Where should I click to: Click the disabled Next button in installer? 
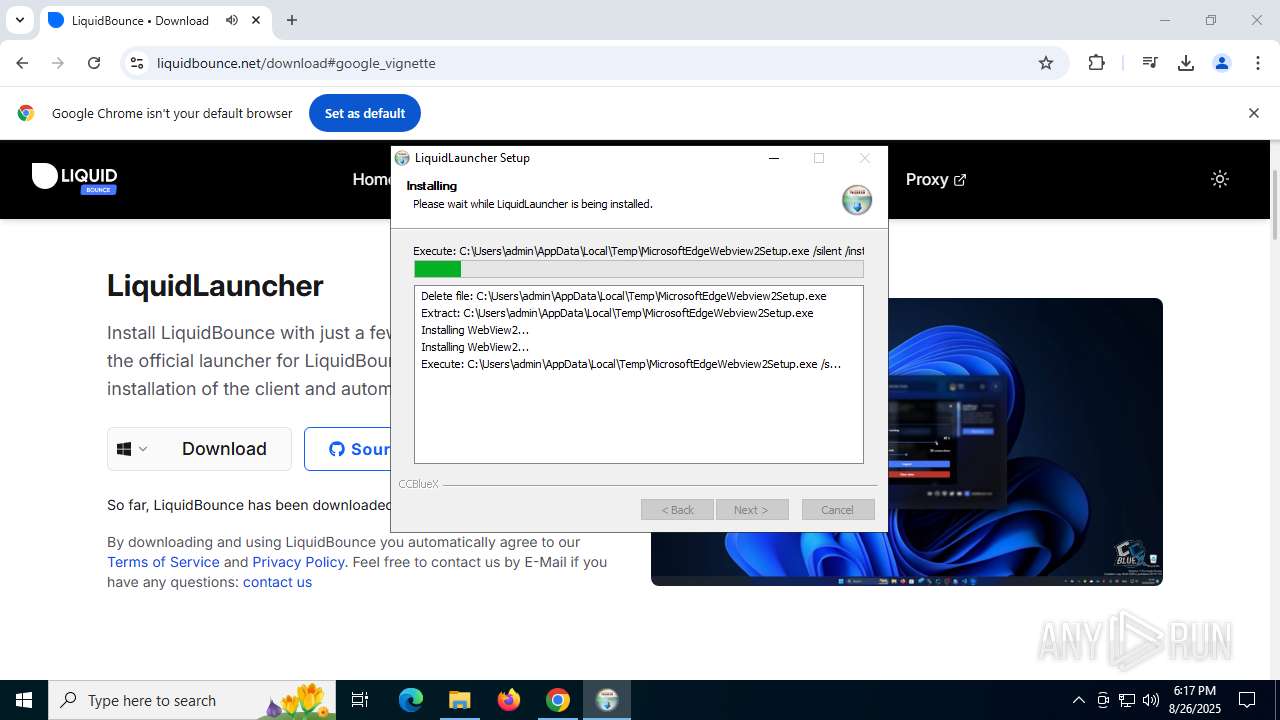point(751,510)
